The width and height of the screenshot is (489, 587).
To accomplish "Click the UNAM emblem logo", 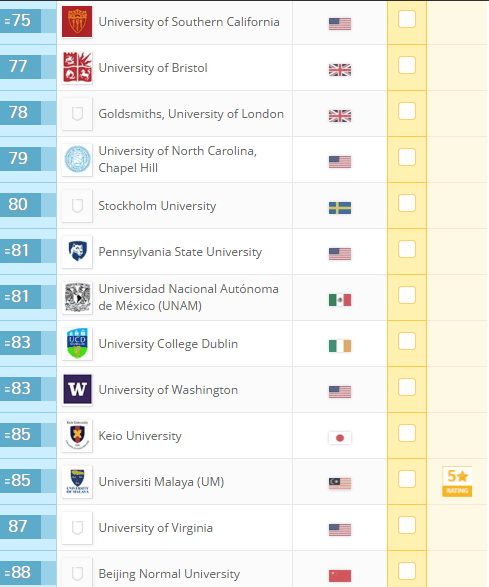I will (77, 298).
